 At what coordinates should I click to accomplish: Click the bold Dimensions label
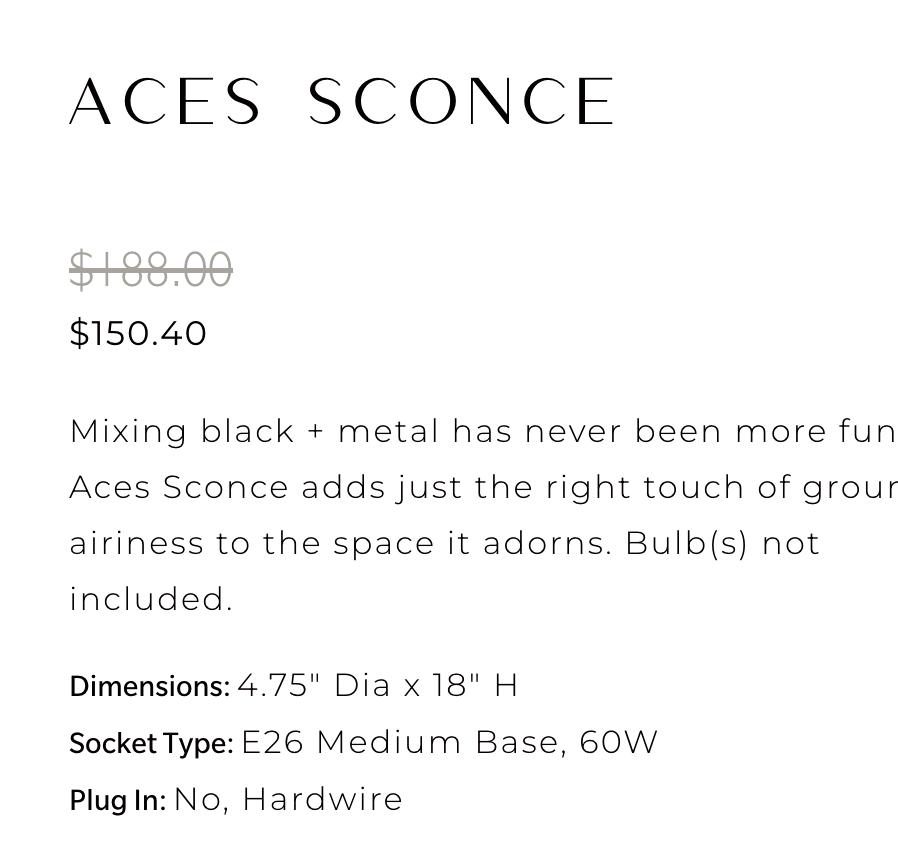(x=150, y=686)
